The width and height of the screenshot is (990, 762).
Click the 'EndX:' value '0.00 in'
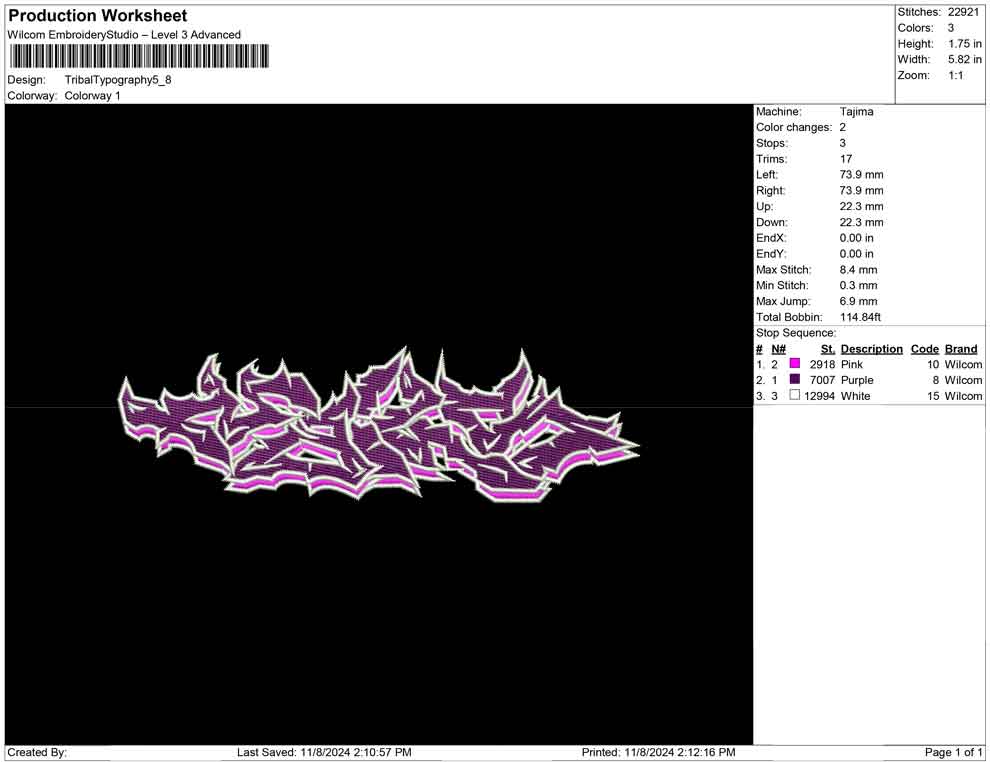857,238
